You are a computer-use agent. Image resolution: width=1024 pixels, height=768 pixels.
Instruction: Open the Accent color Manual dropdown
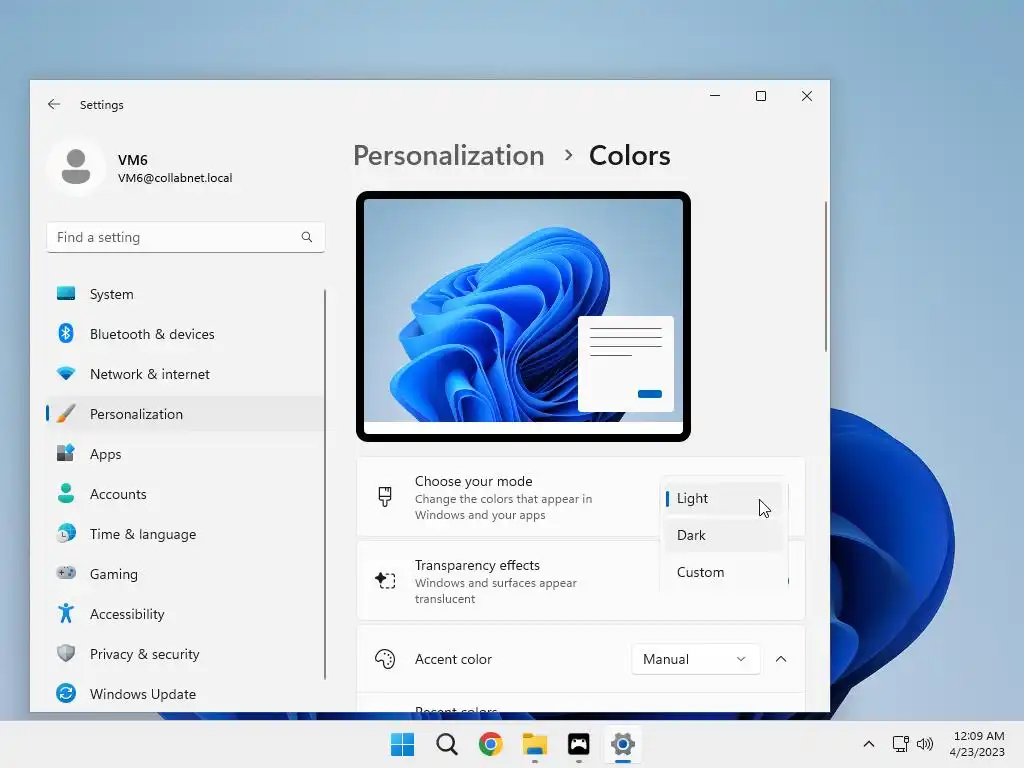(696, 659)
